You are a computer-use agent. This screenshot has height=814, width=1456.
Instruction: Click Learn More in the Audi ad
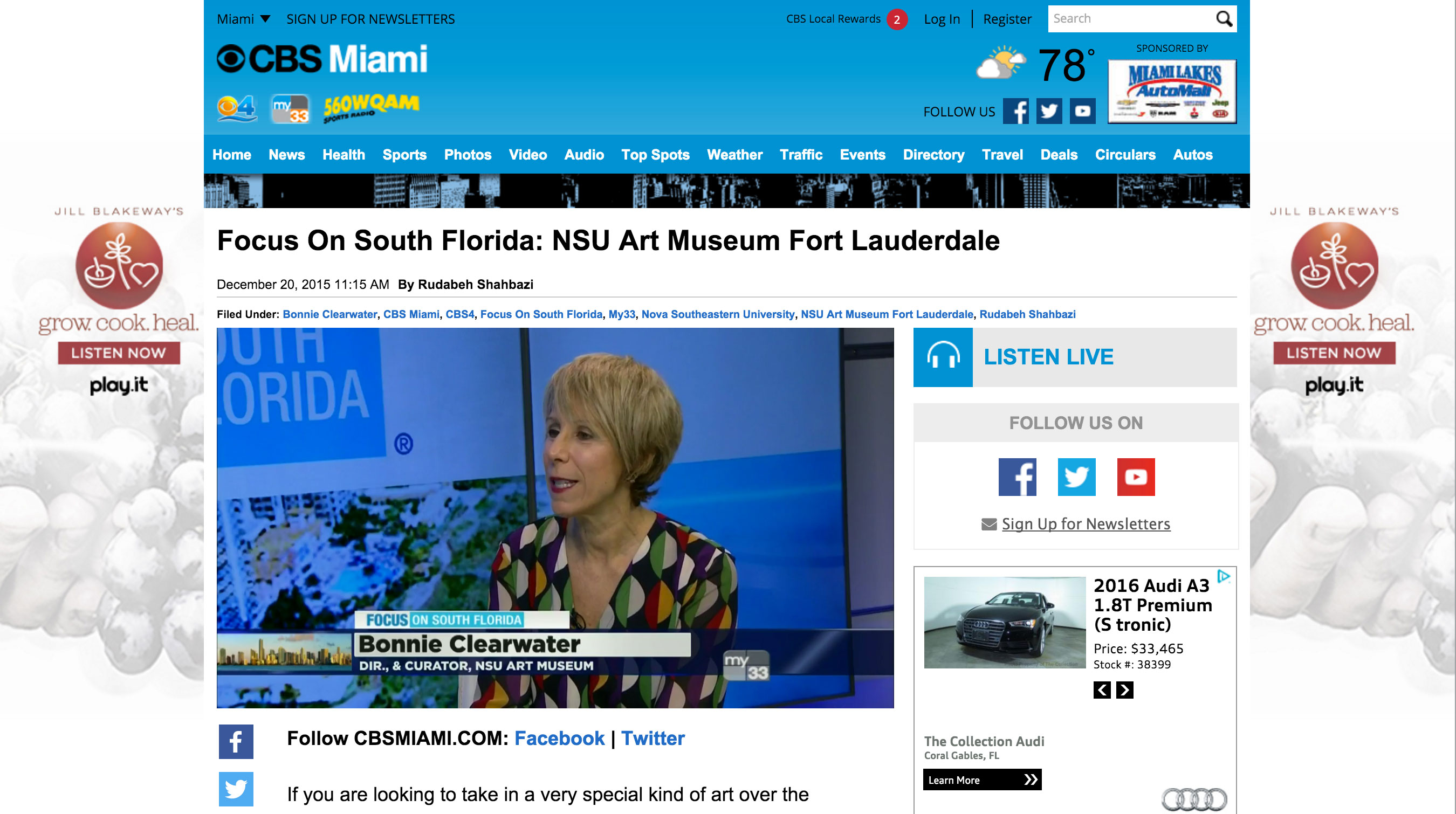(983, 780)
